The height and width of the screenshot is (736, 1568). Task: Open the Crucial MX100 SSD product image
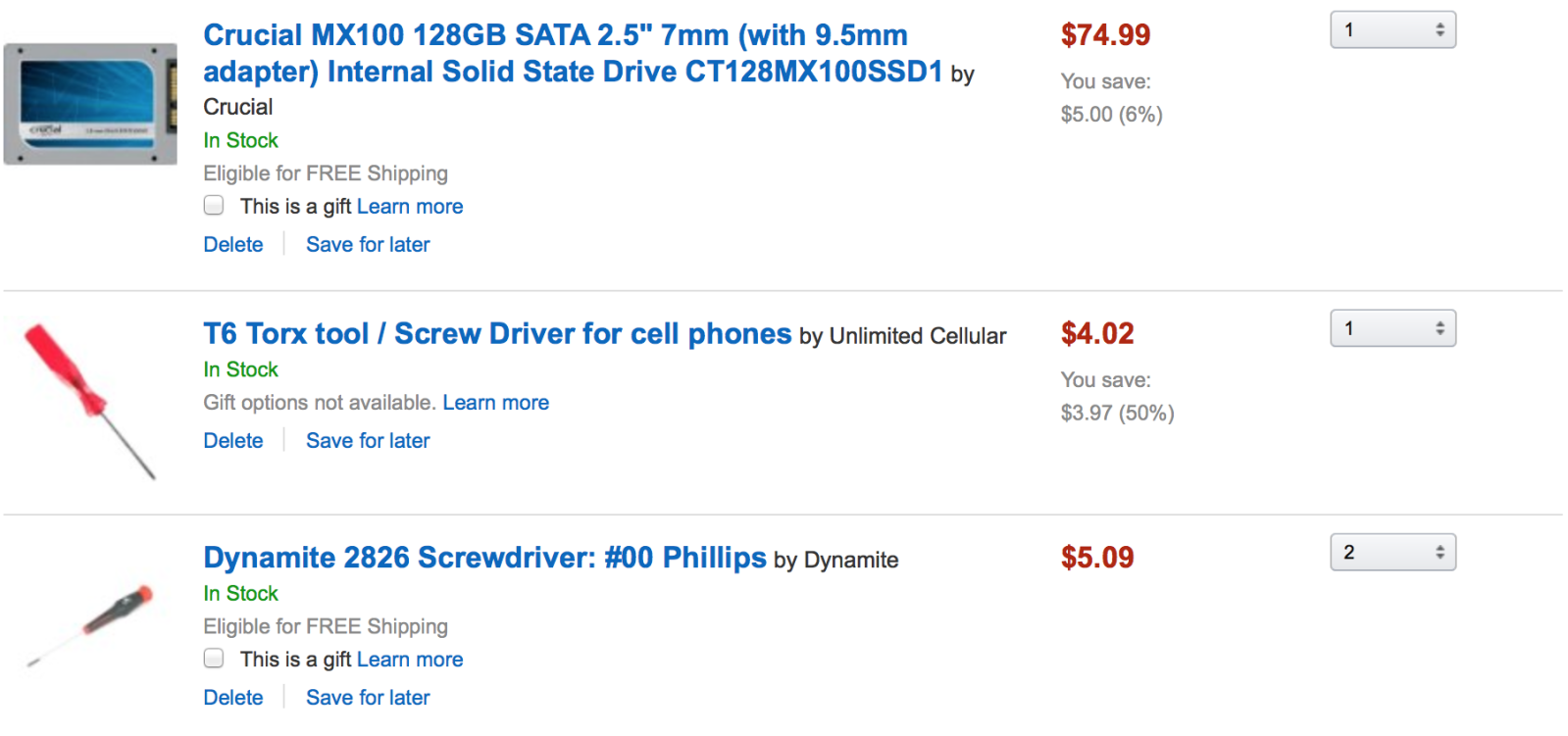pos(90,104)
